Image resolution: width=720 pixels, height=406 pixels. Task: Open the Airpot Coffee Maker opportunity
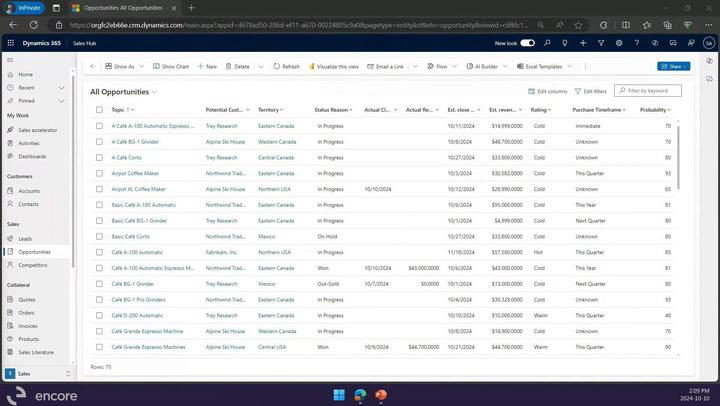click(135, 173)
